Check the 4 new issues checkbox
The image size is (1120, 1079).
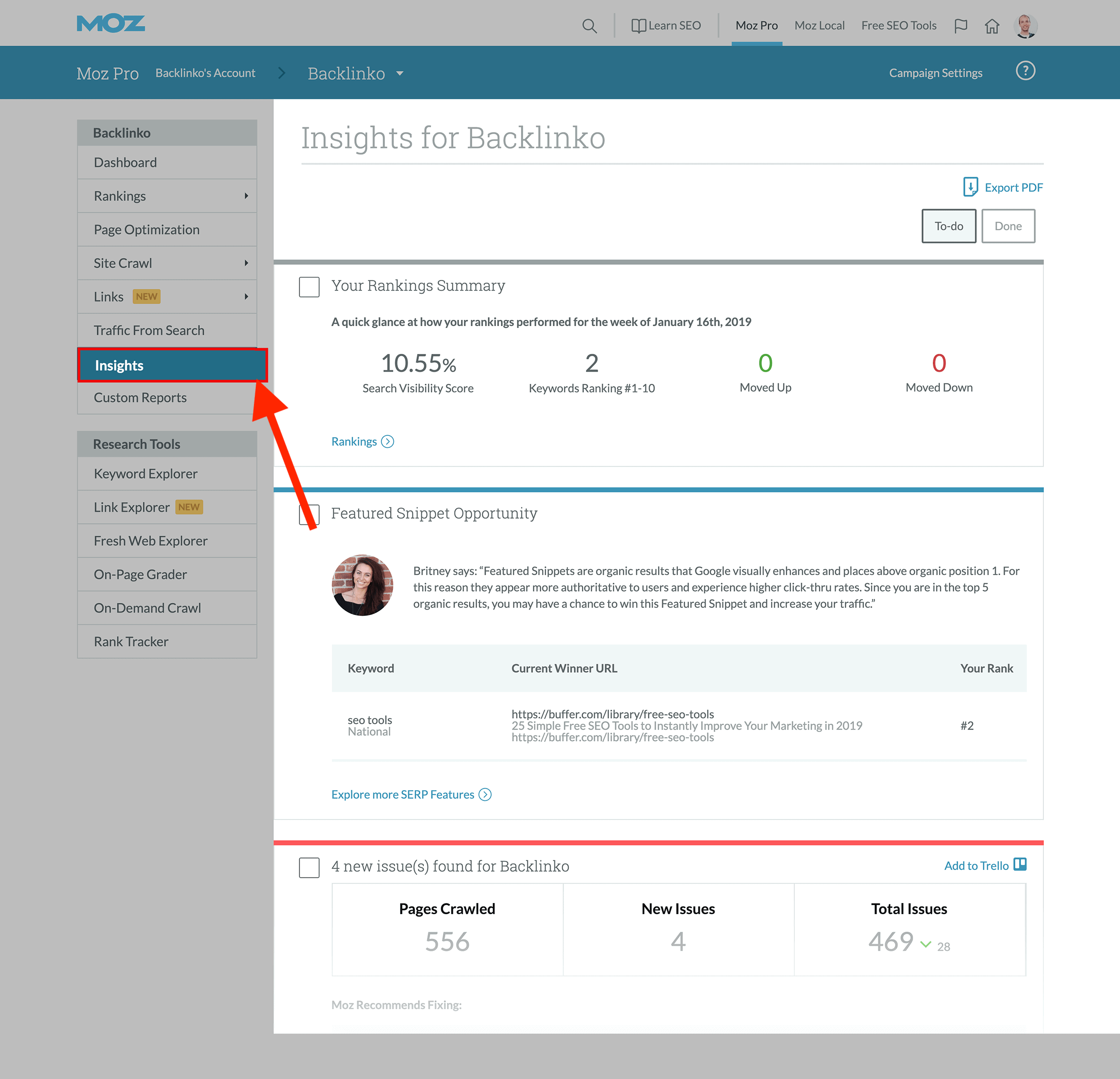309,867
